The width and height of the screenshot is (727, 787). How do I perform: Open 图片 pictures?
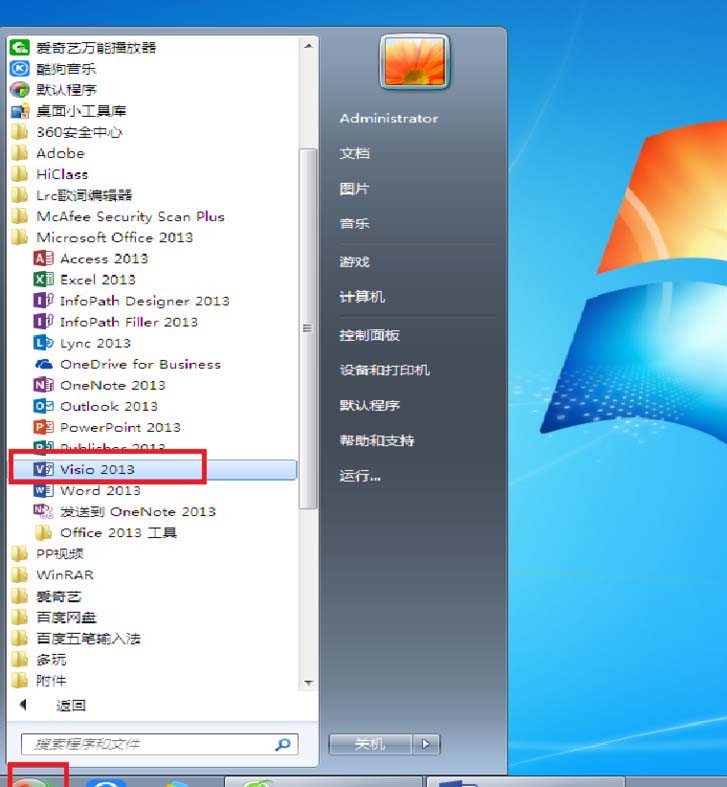point(354,189)
